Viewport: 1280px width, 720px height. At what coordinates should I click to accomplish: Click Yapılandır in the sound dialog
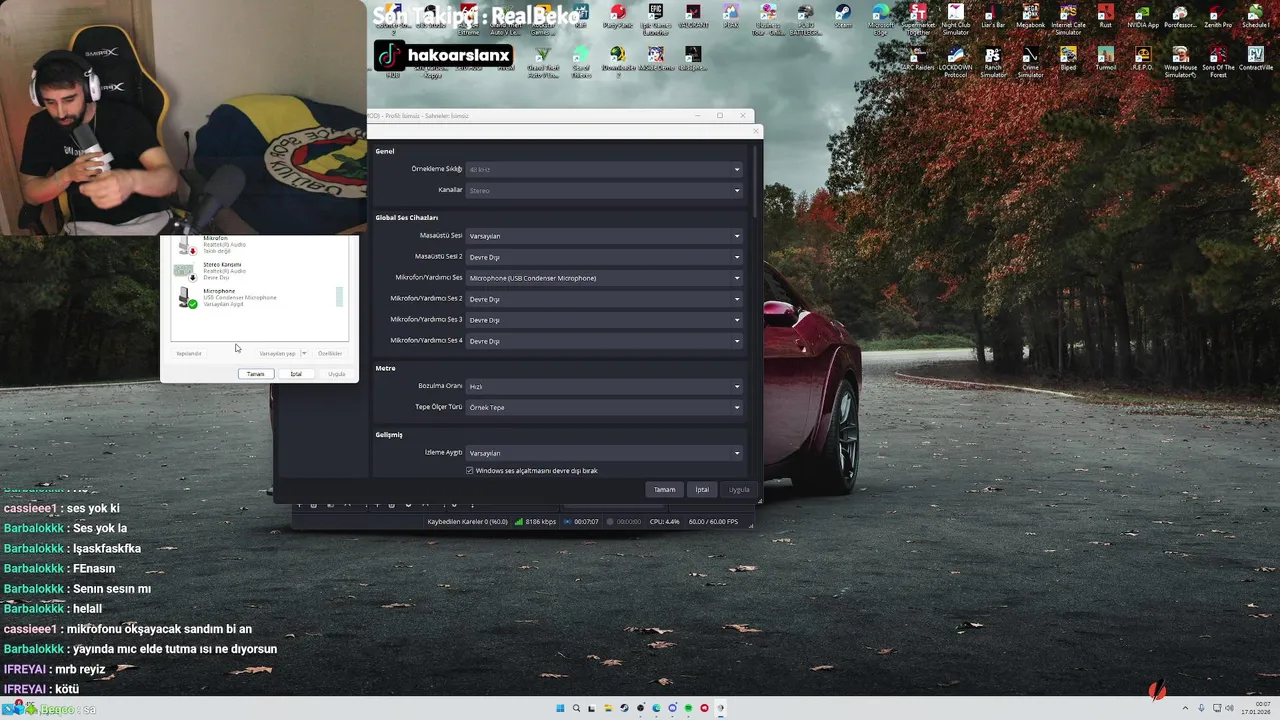(x=189, y=353)
